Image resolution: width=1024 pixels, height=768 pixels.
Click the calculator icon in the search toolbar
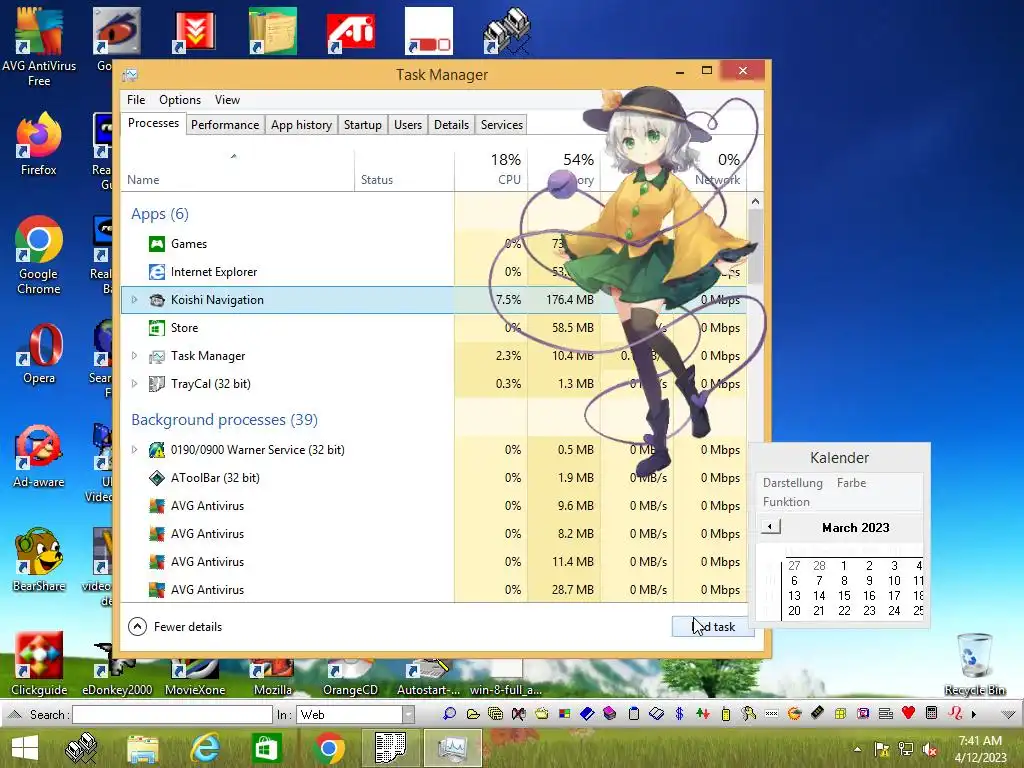pos(932,713)
